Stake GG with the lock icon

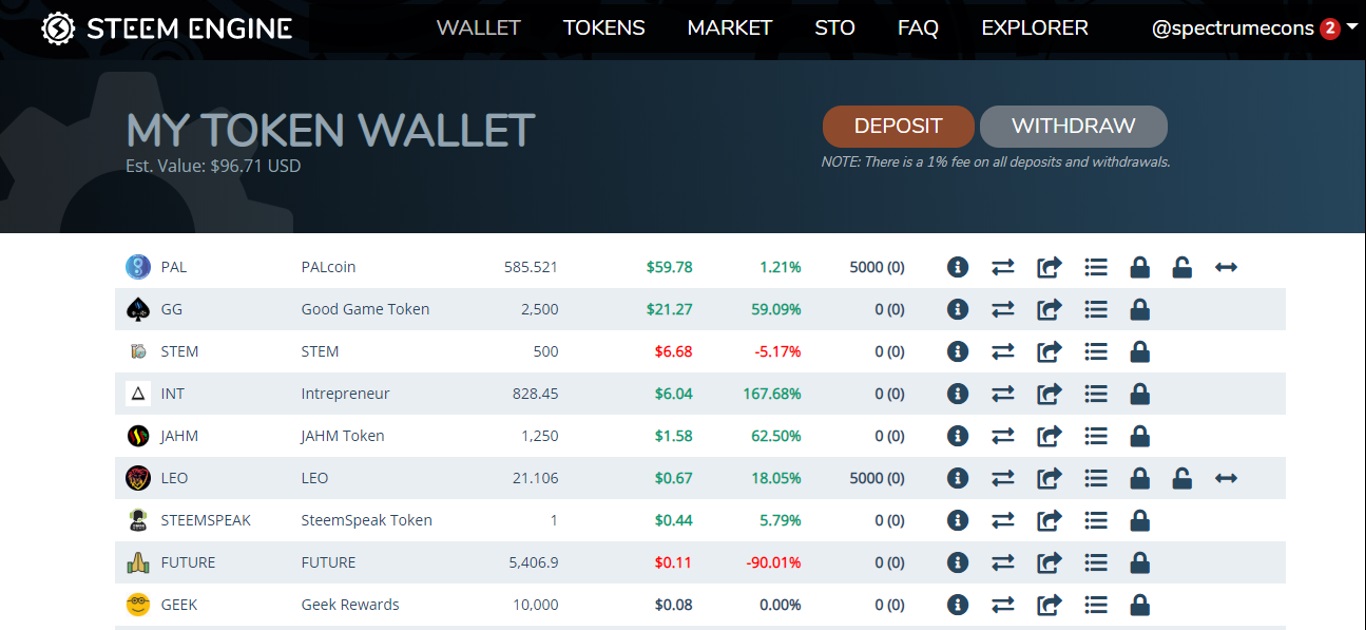[1139, 309]
